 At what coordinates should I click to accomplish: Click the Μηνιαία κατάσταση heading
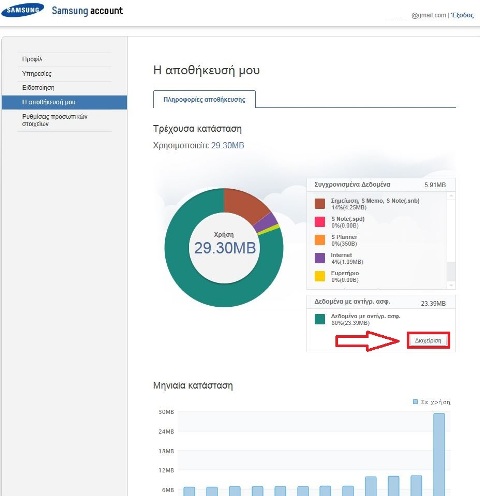[193, 386]
